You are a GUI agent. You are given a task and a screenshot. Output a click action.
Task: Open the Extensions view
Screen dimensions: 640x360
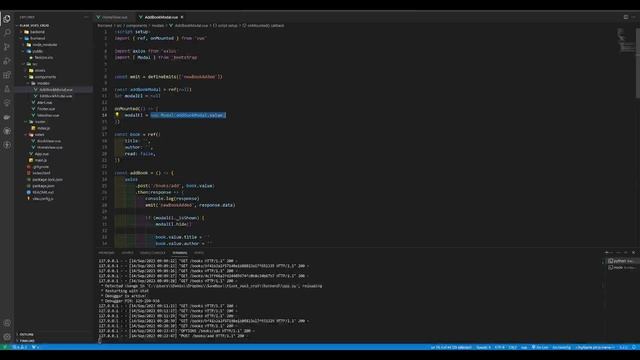(7, 75)
